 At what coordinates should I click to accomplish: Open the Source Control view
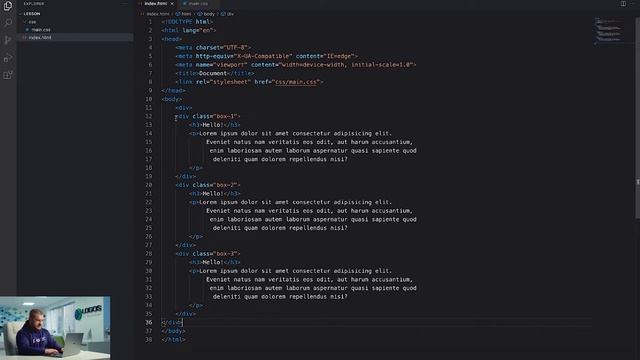point(8,40)
